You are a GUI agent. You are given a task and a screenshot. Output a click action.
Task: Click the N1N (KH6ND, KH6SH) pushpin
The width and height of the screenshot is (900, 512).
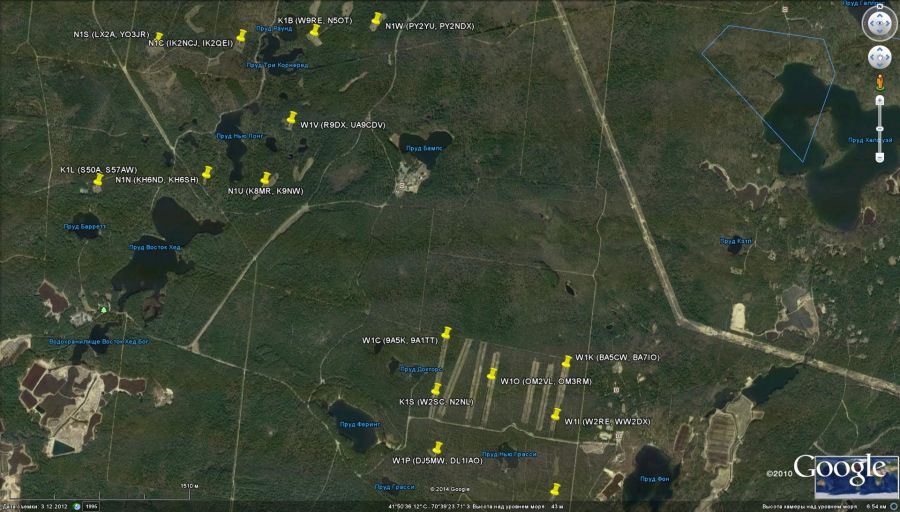[207, 173]
